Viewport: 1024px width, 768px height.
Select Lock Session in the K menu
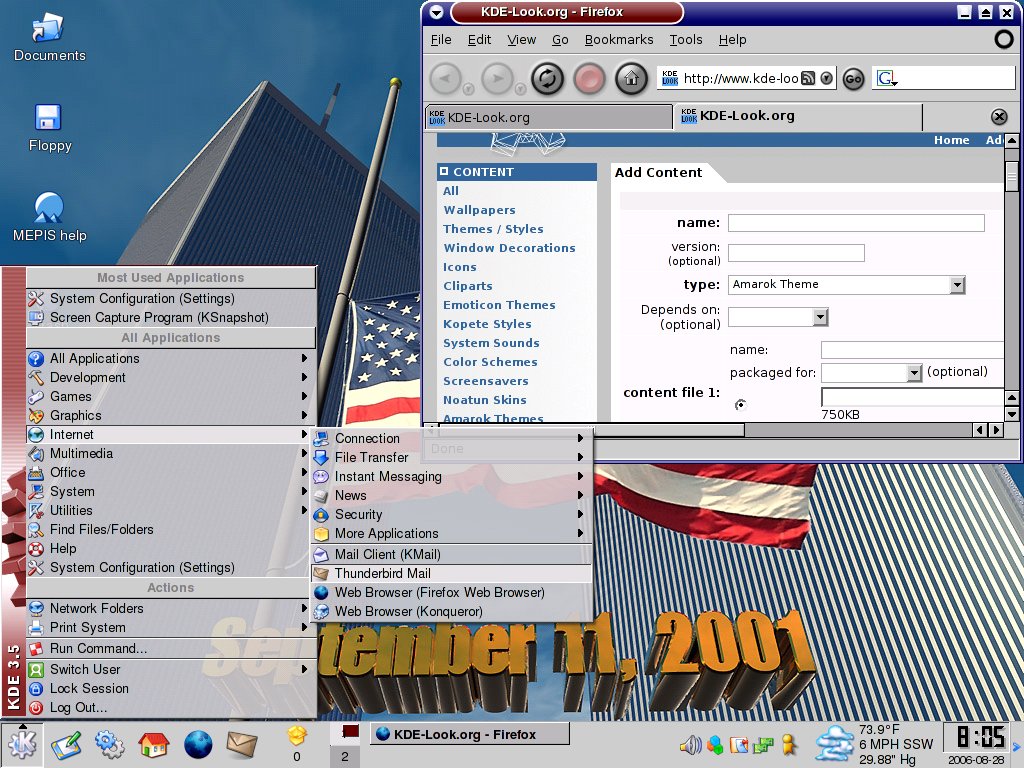[x=171, y=688]
